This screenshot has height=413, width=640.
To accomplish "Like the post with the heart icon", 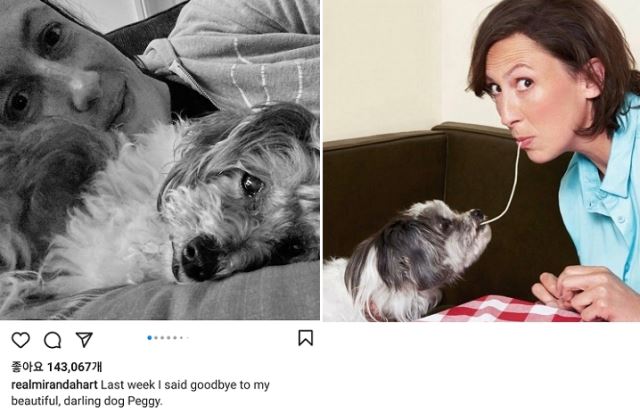I will 20,340.
